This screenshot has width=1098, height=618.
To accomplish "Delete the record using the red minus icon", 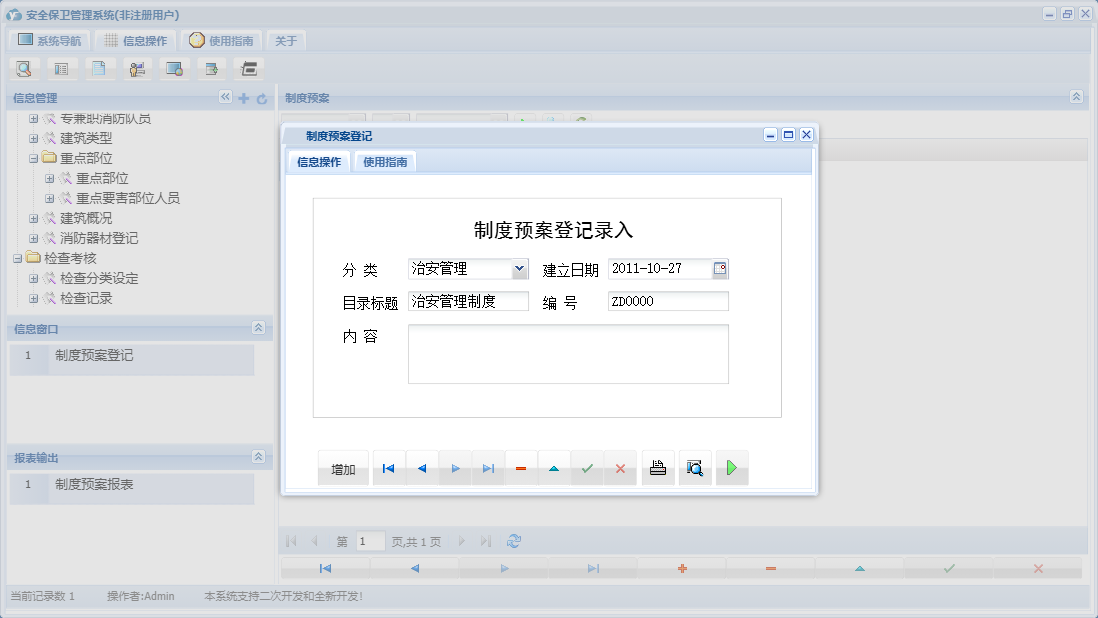I will [521, 467].
